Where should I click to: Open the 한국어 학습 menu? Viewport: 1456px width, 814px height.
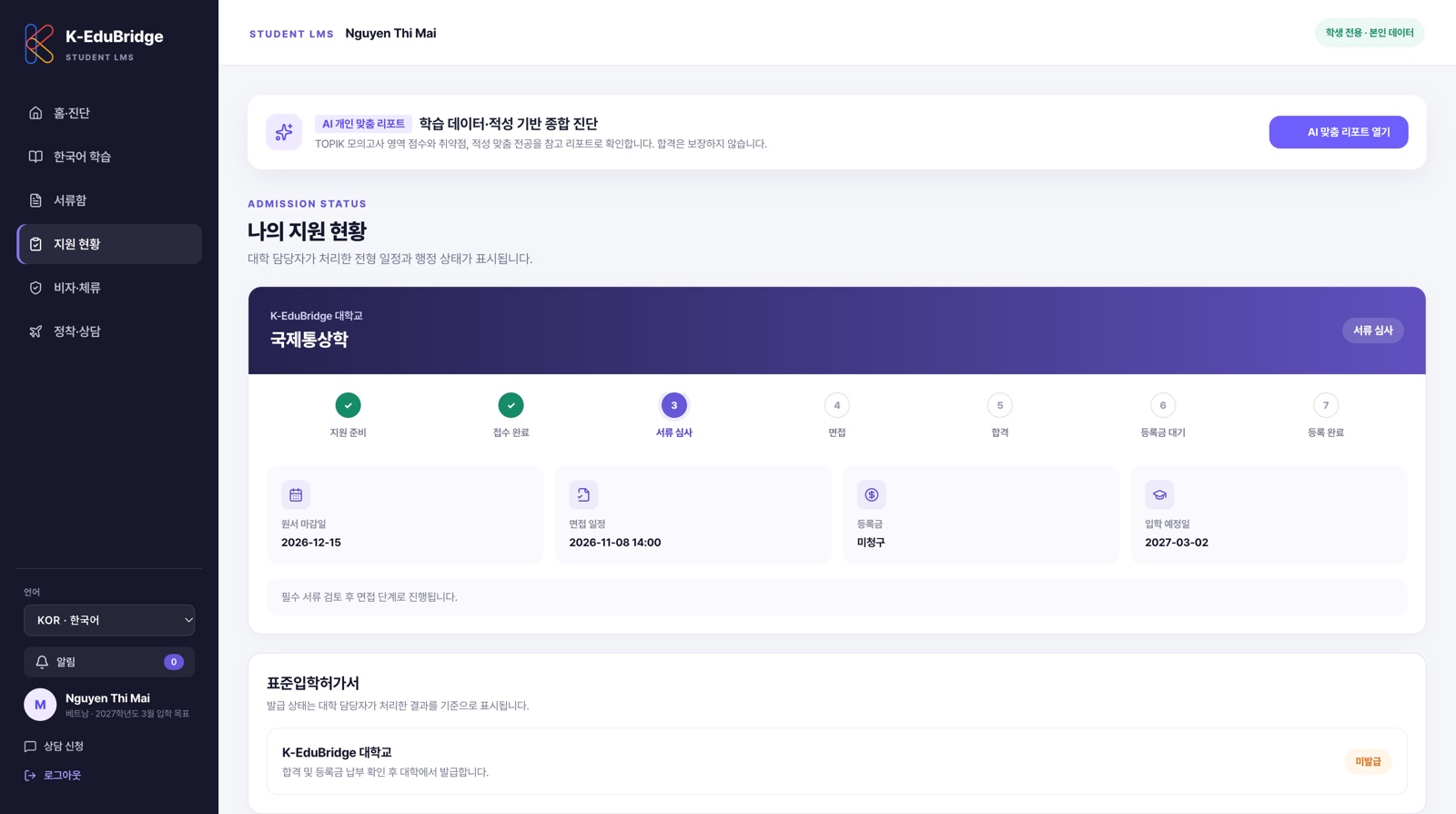(109, 157)
